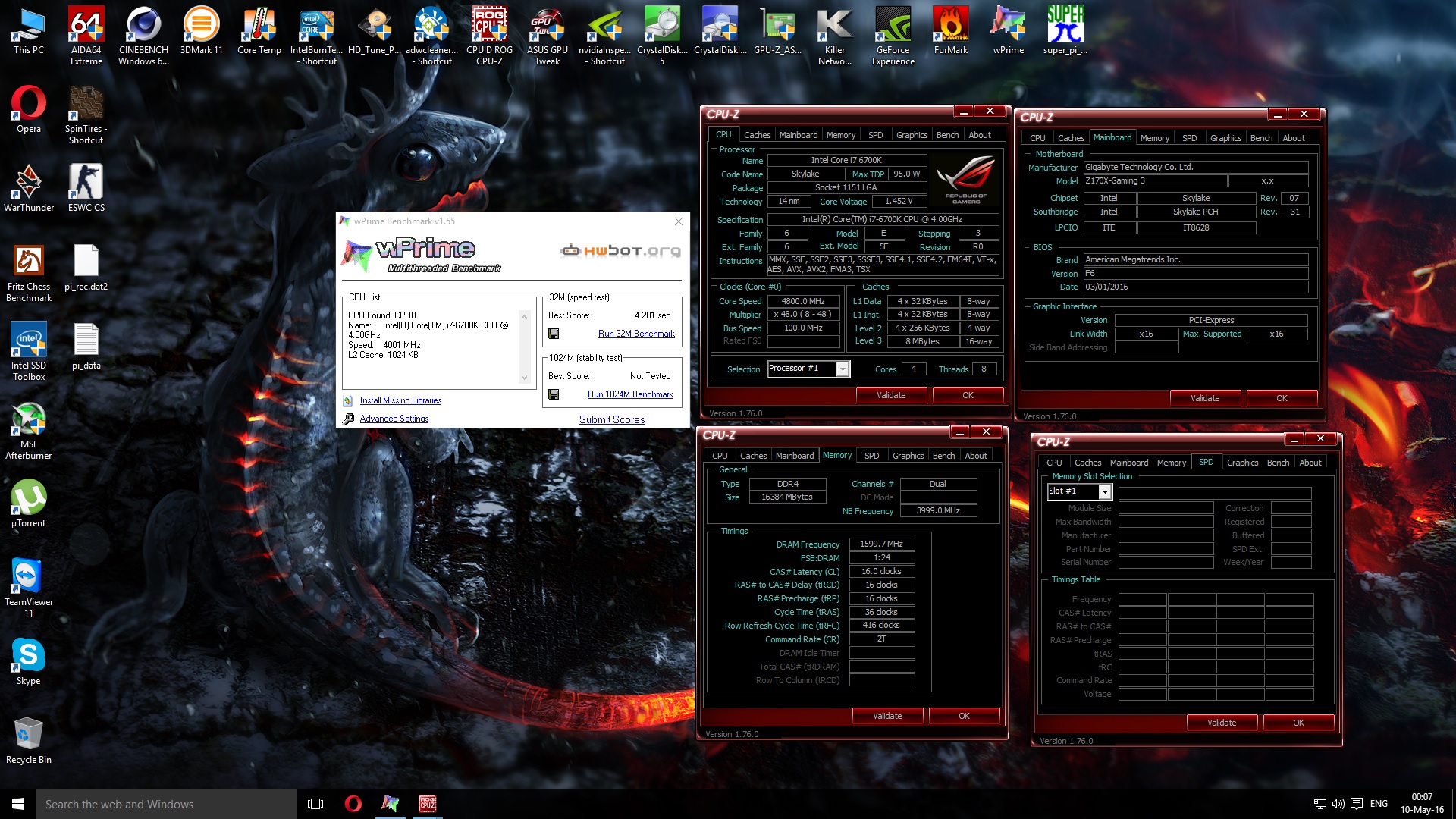Open the Slot #1 memory slot dropdown
The image size is (1456, 819).
click(1104, 491)
